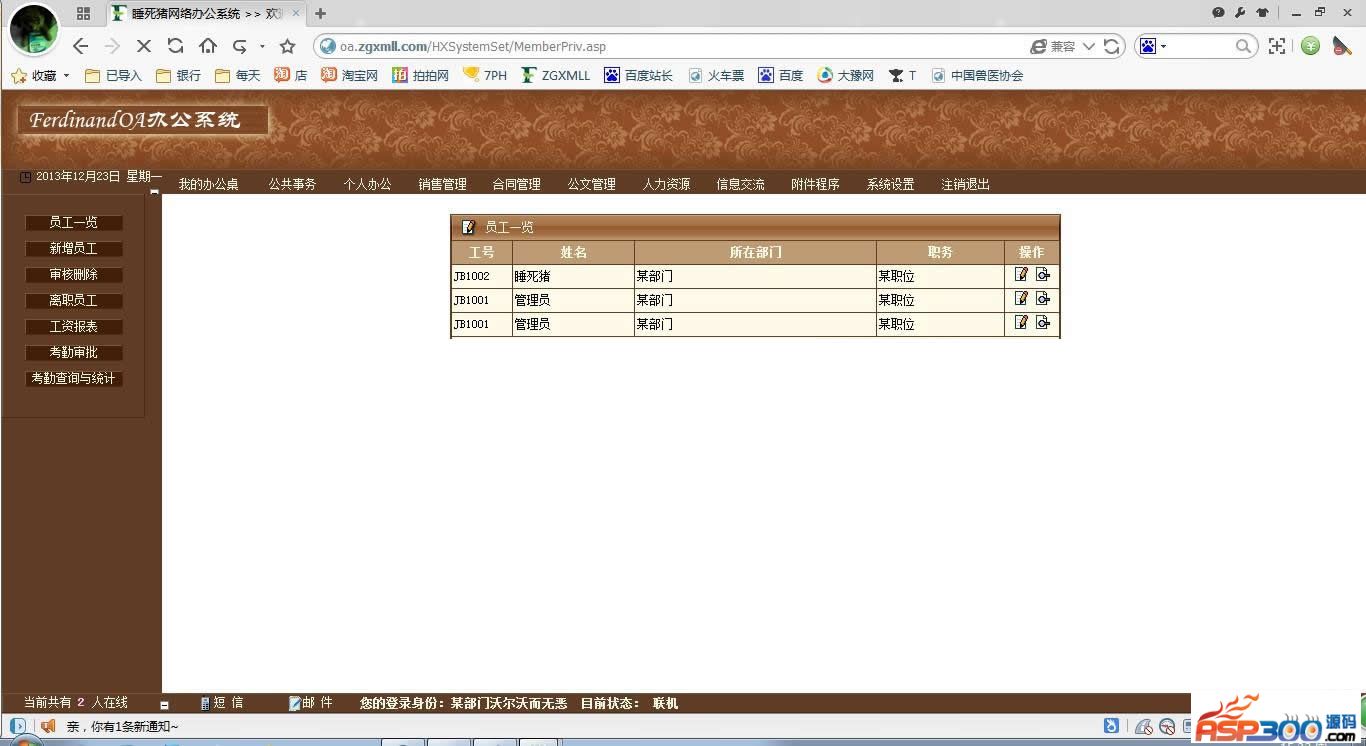Open the 个人办公 menu
Viewport: 1366px width, 746px height.
[367, 184]
